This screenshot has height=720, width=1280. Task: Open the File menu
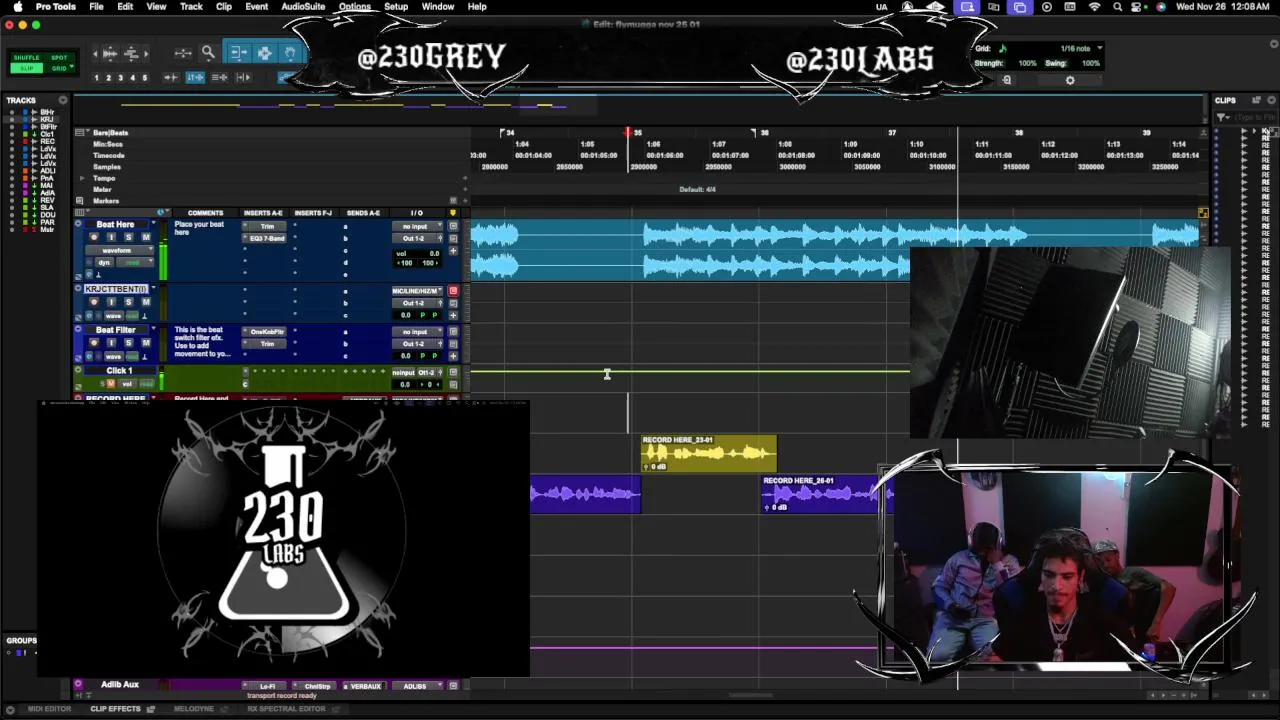[x=96, y=7]
